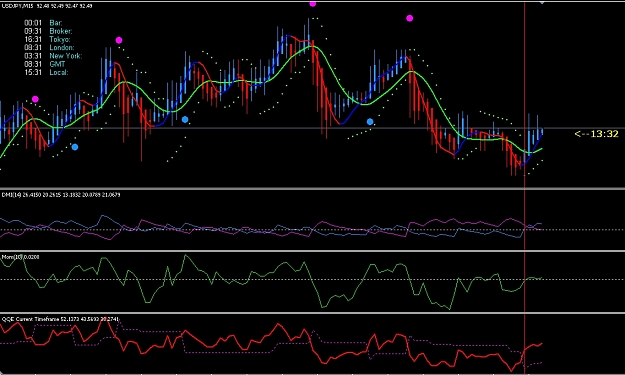
Task: Click the 03:31 New York time value
Action: click(33, 56)
